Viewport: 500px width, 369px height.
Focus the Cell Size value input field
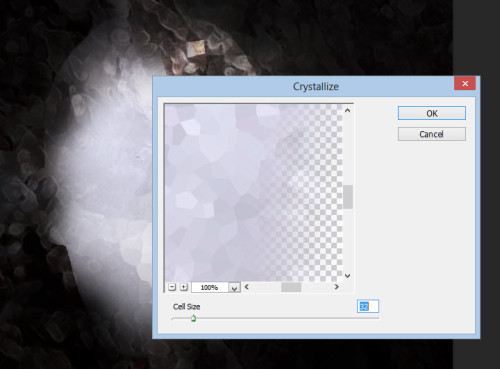point(368,306)
